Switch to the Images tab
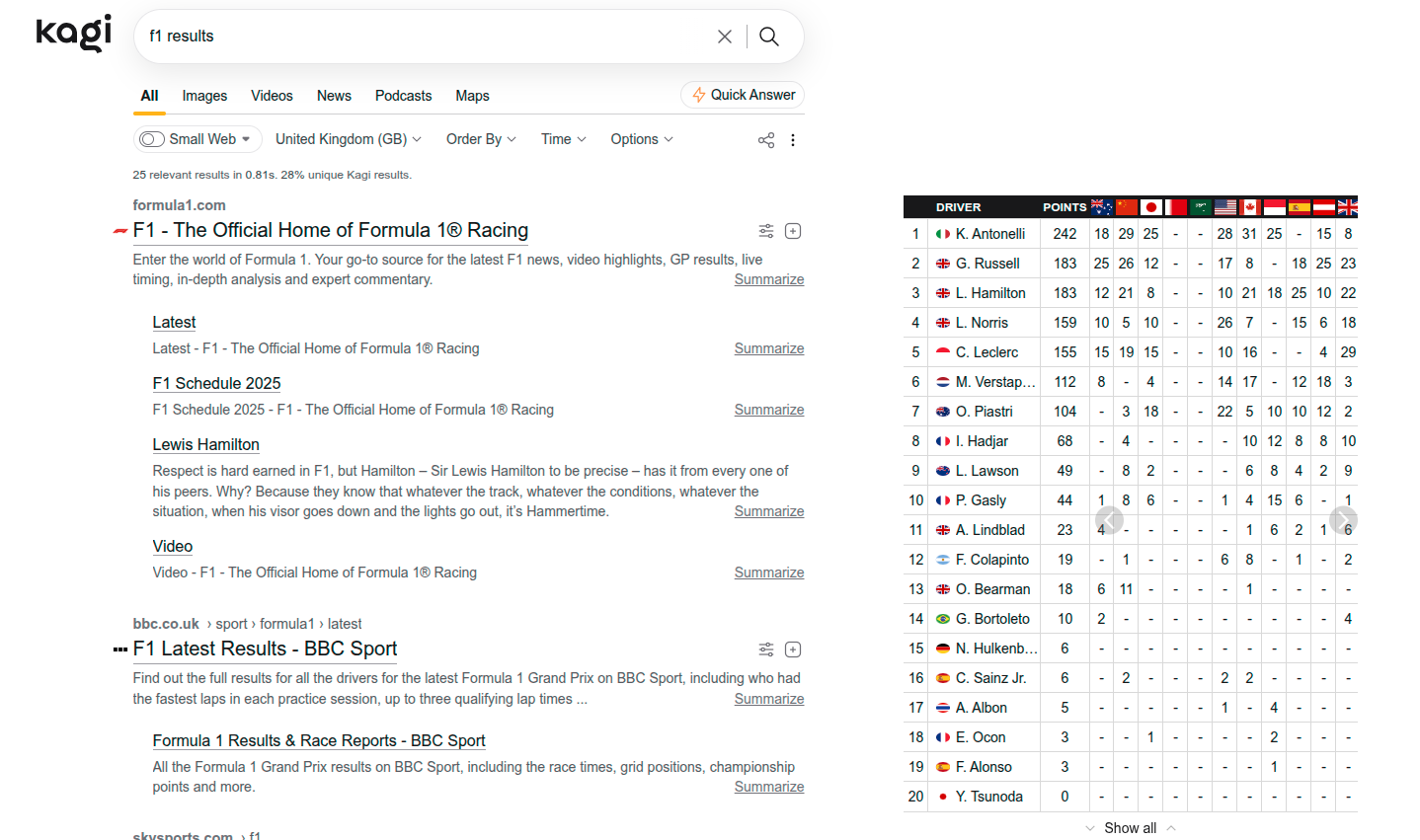Image resolution: width=1420 pixels, height=840 pixels. tap(204, 96)
